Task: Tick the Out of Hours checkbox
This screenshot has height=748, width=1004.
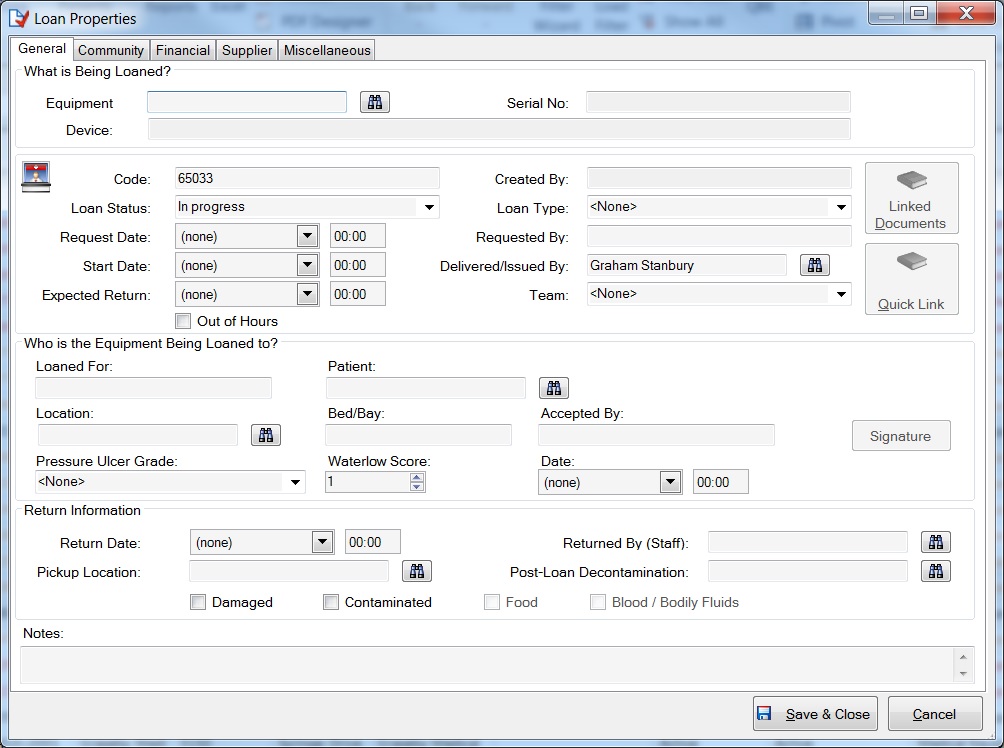Action: tap(183, 321)
